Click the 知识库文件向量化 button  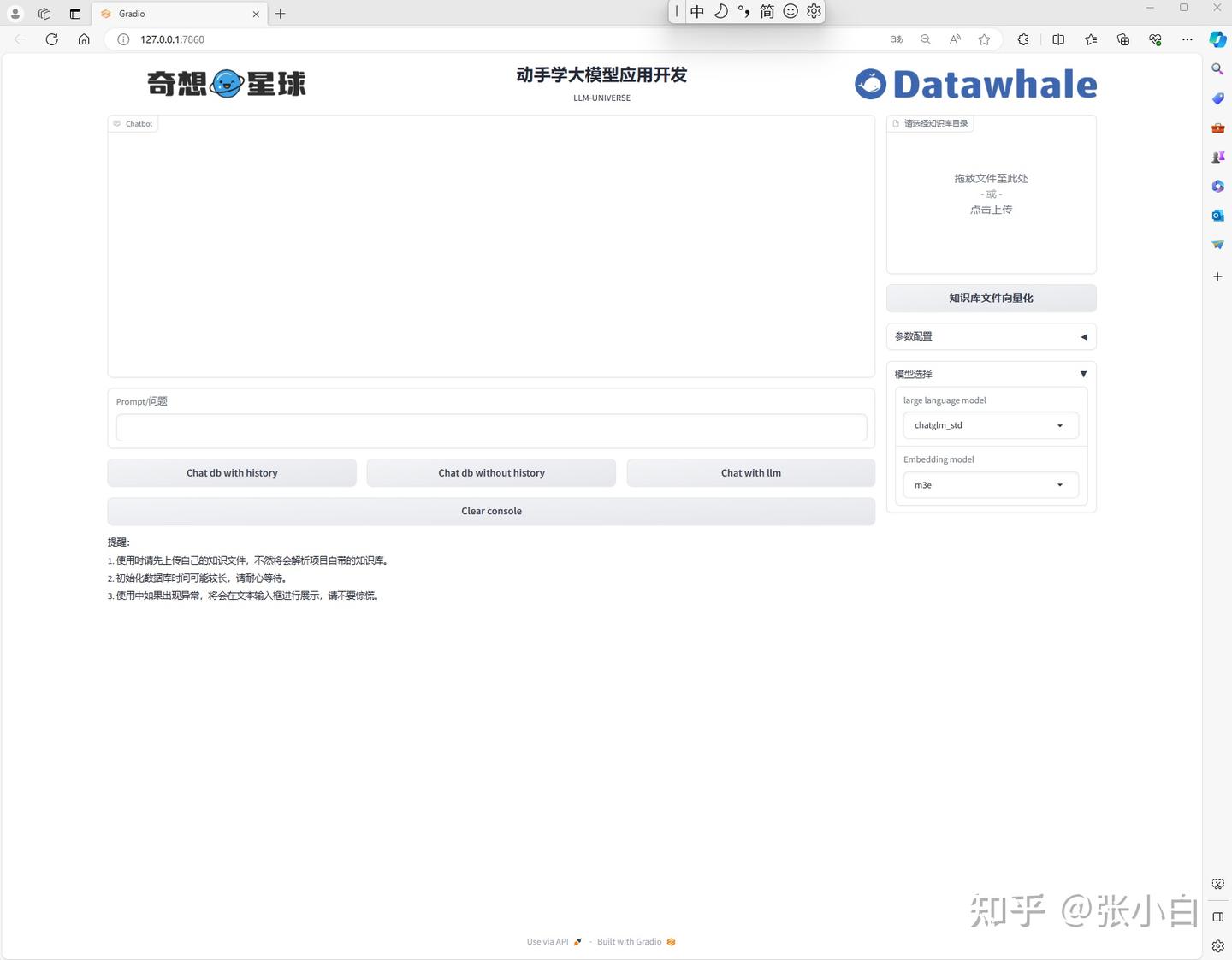[990, 298]
